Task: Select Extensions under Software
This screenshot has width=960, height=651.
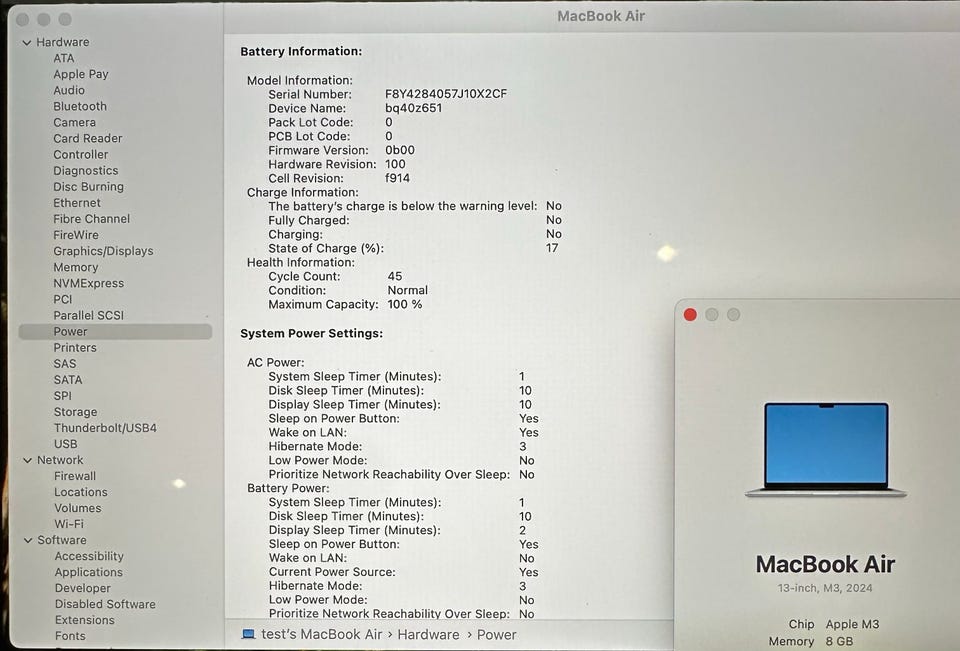Action: (84, 620)
